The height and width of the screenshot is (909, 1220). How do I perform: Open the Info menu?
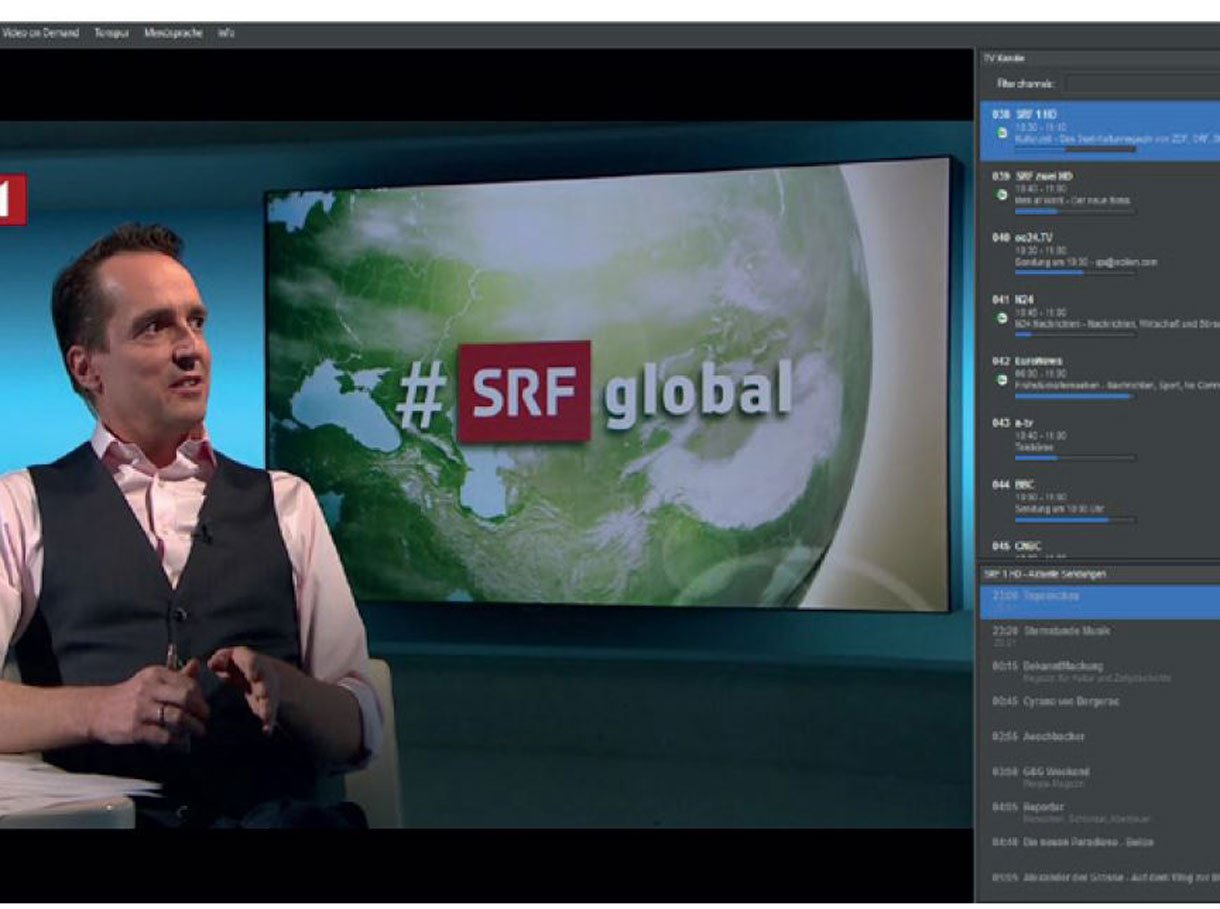coord(226,33)
